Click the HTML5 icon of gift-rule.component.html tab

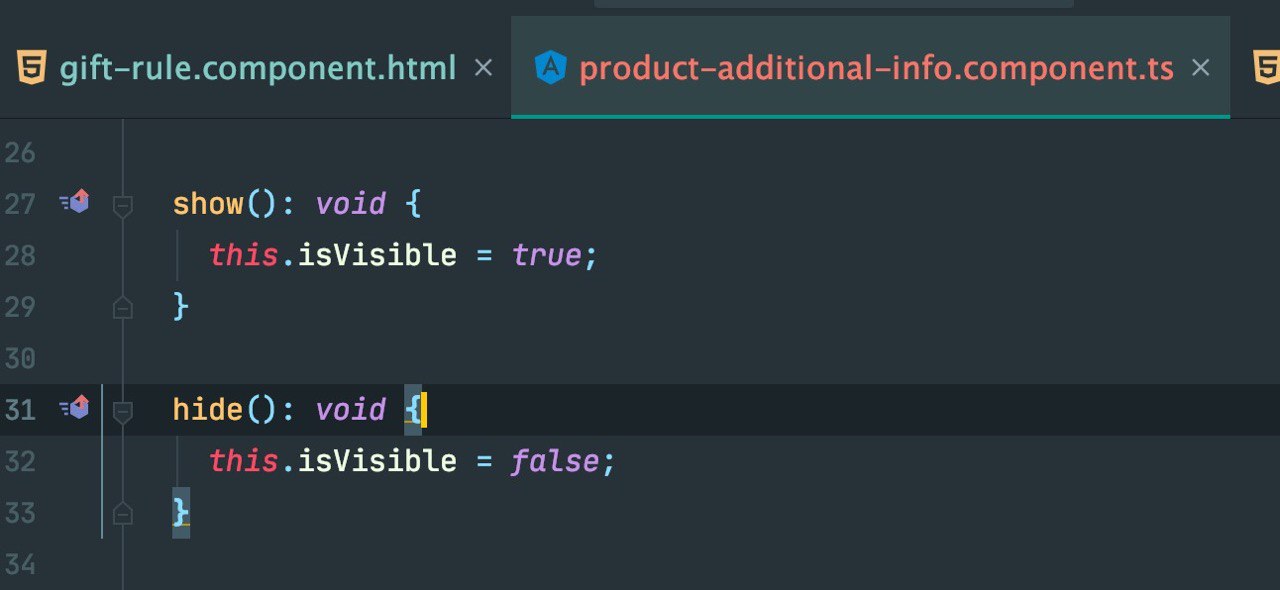(30, 68)
